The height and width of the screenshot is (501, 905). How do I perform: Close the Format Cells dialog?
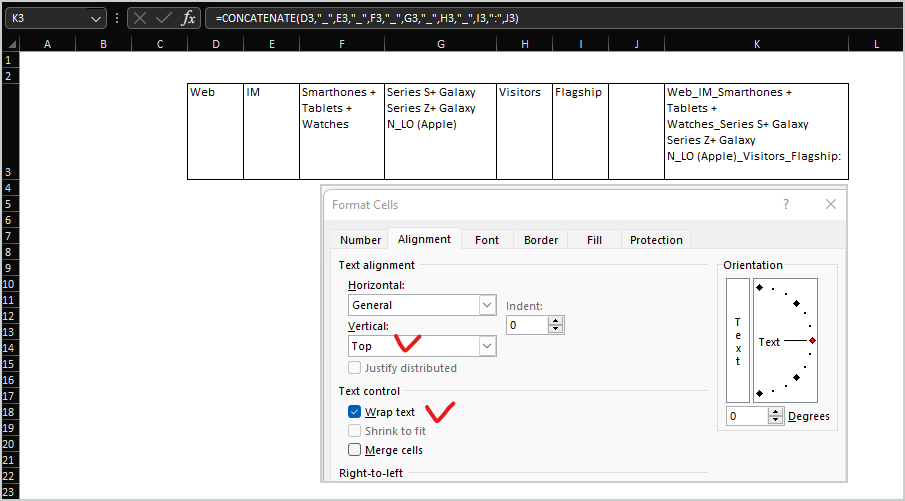831,204
